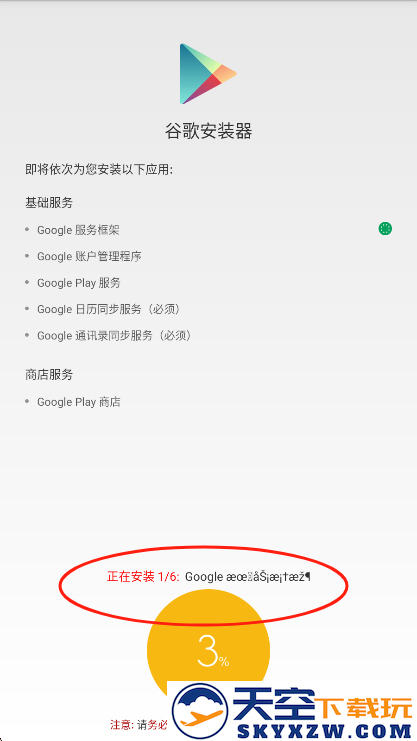The height and width of the screenshot is (741, 417).
Task: Click the 商店服务 section heading
Action: pyautogui.click(x=49, y=375)
